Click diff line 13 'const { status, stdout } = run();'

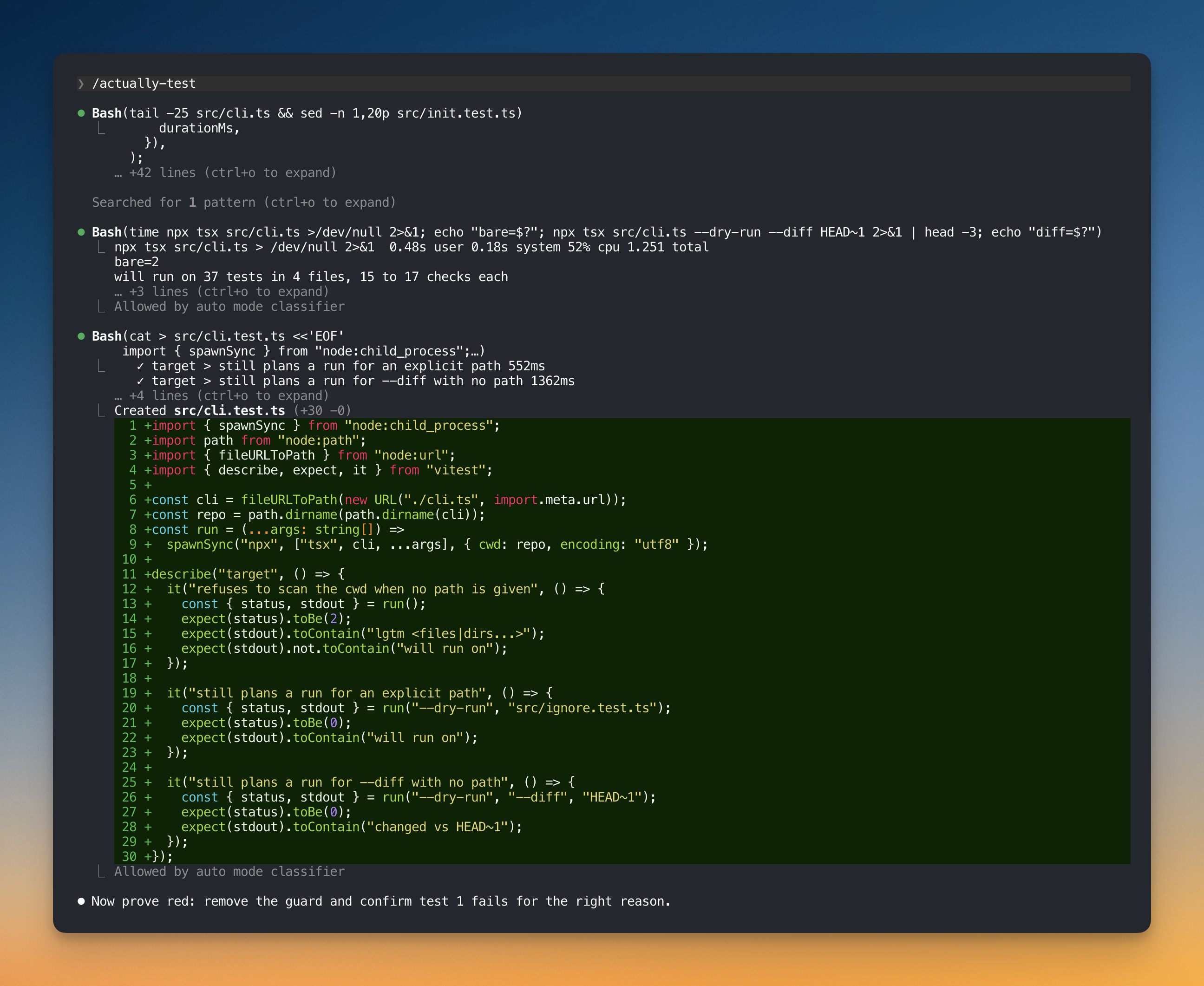(x=622, y=604)
